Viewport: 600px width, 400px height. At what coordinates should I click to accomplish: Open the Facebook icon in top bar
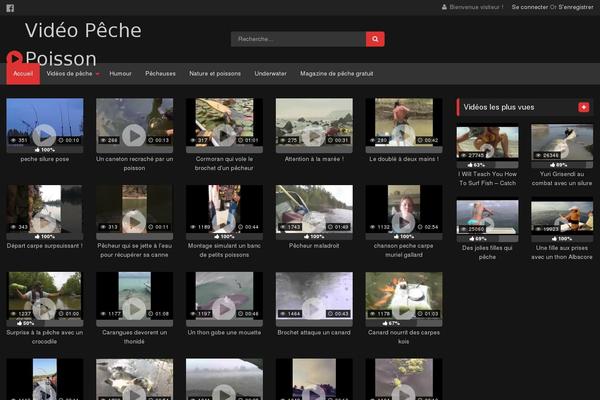point(10,8)
